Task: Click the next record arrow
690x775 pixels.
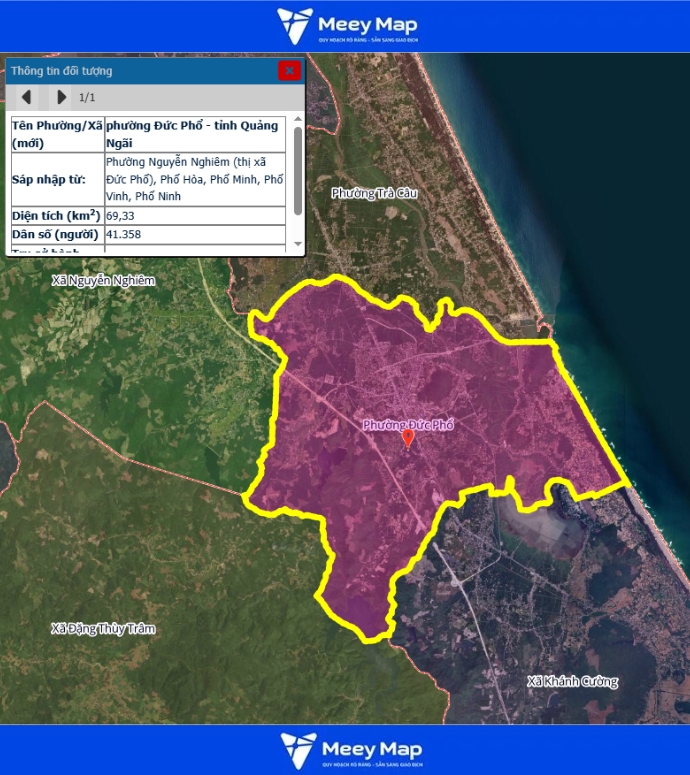Action: pyautogui.click(x=61, y=97)
